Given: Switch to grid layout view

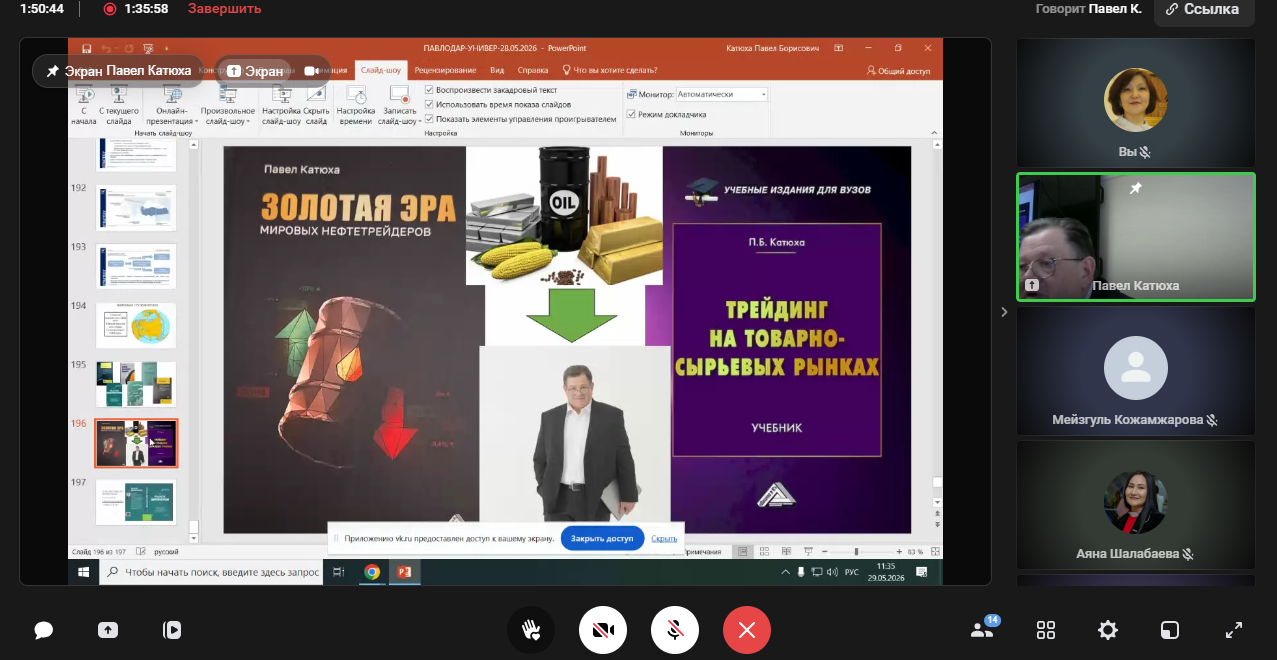Looking at the screenshot, I should [1046, 630].
